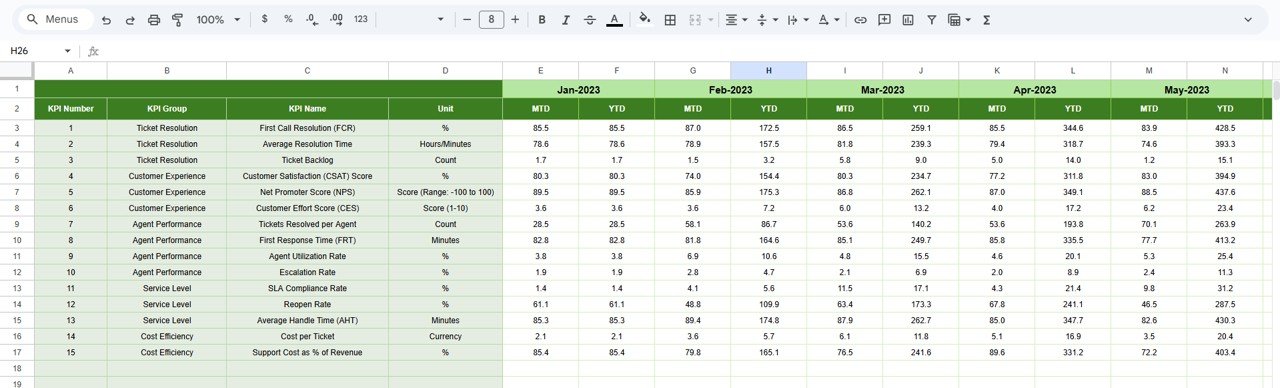Click the May-2023 header cell
The height and width of the screenshot is (388, 1280).
click(x=1186, y=89)
